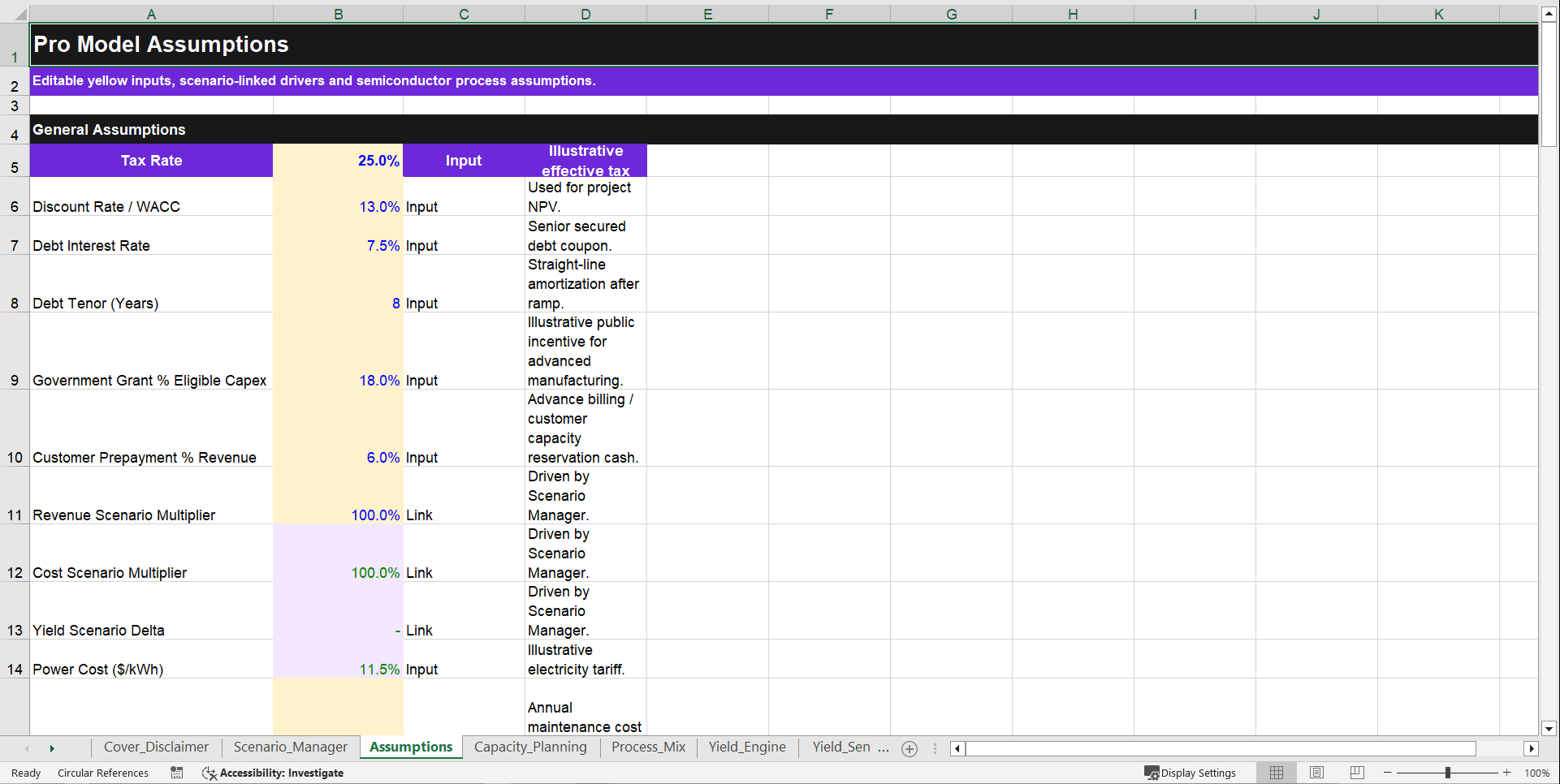Switch to Normal view
The height and width of the screenshot is (784, 1560).
pos(1277,773)
